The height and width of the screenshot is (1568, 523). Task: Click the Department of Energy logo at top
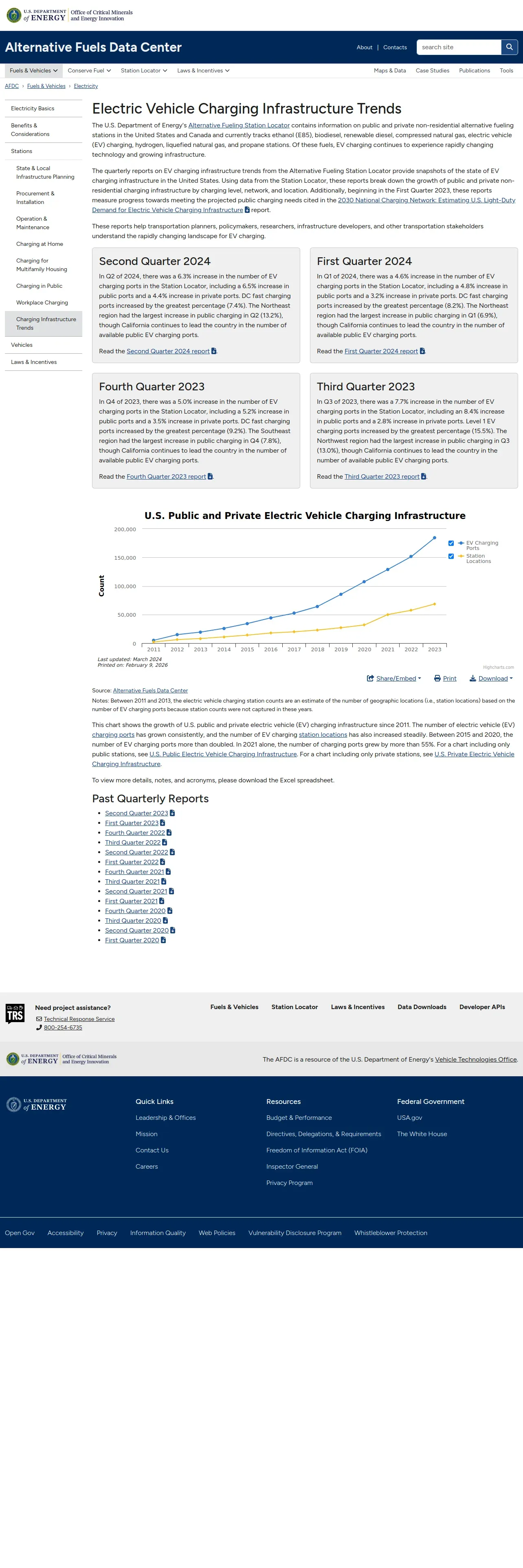click(x=37, y=15)
